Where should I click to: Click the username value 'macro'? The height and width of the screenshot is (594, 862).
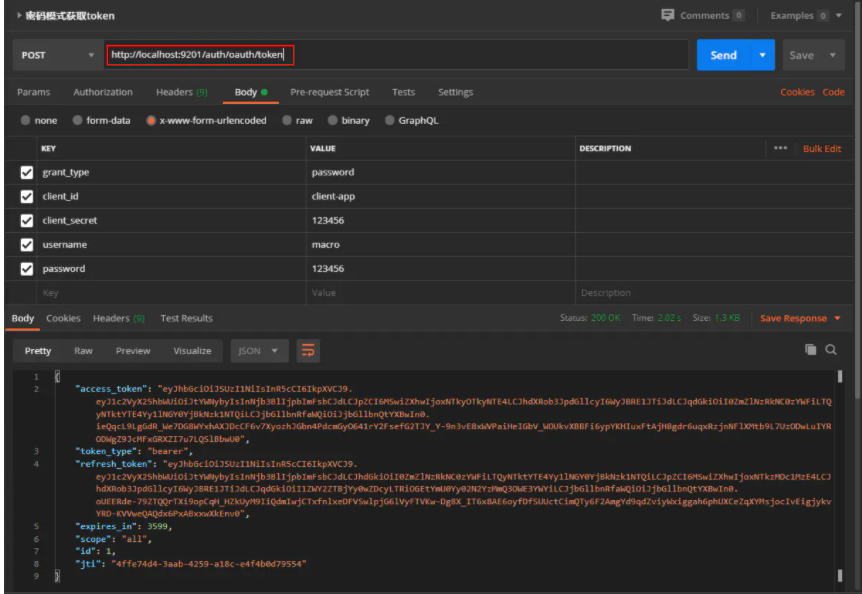pos(325,245)
